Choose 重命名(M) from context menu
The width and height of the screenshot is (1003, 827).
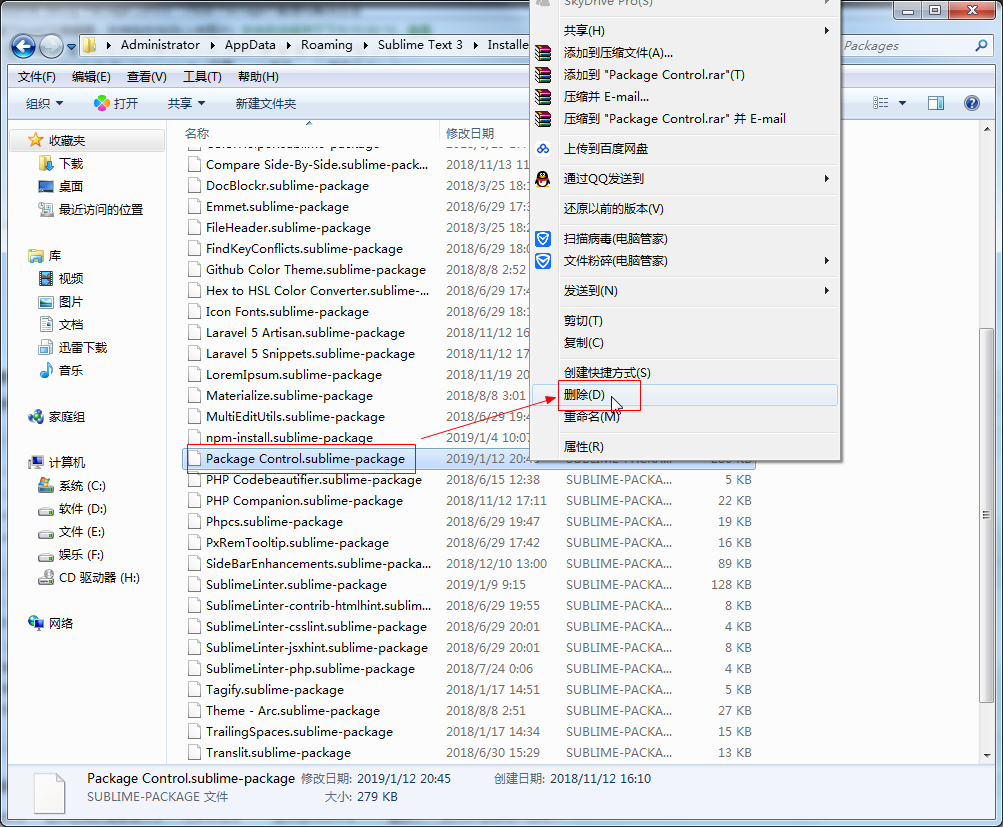click(685, 416)
